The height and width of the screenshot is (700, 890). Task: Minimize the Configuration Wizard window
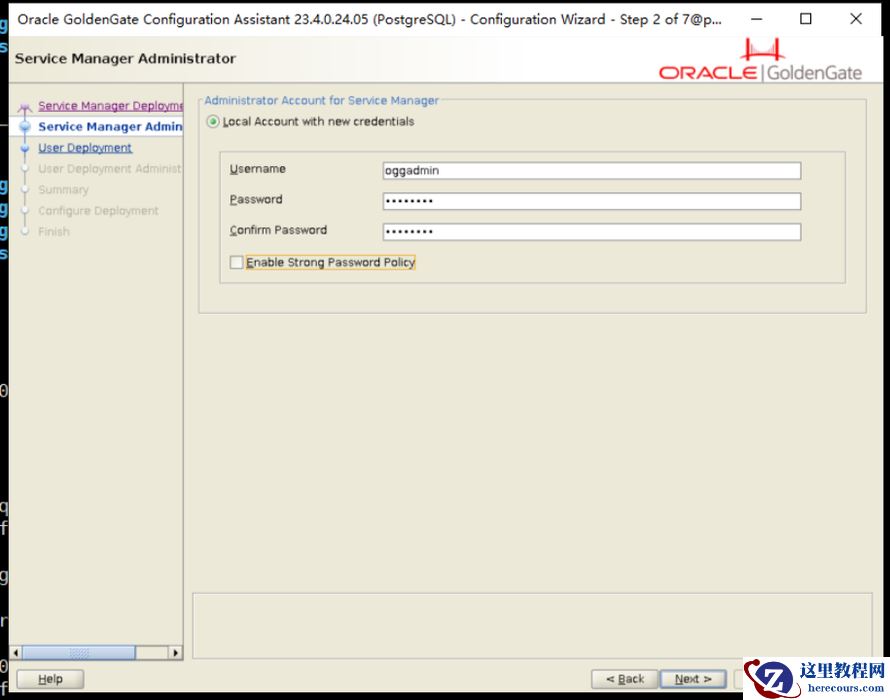(757, 19)
